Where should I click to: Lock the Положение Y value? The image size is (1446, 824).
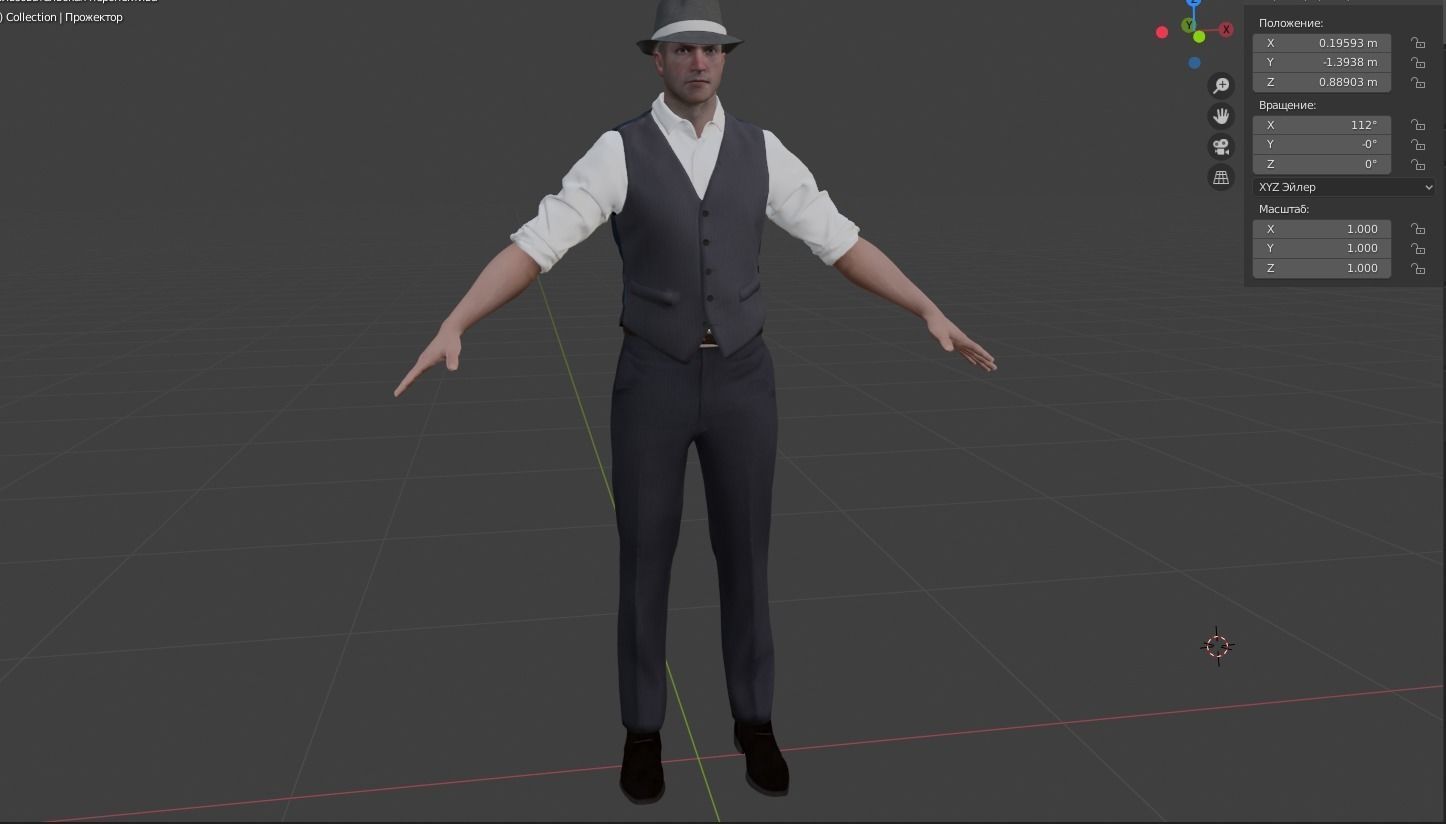coord(1418,62)
